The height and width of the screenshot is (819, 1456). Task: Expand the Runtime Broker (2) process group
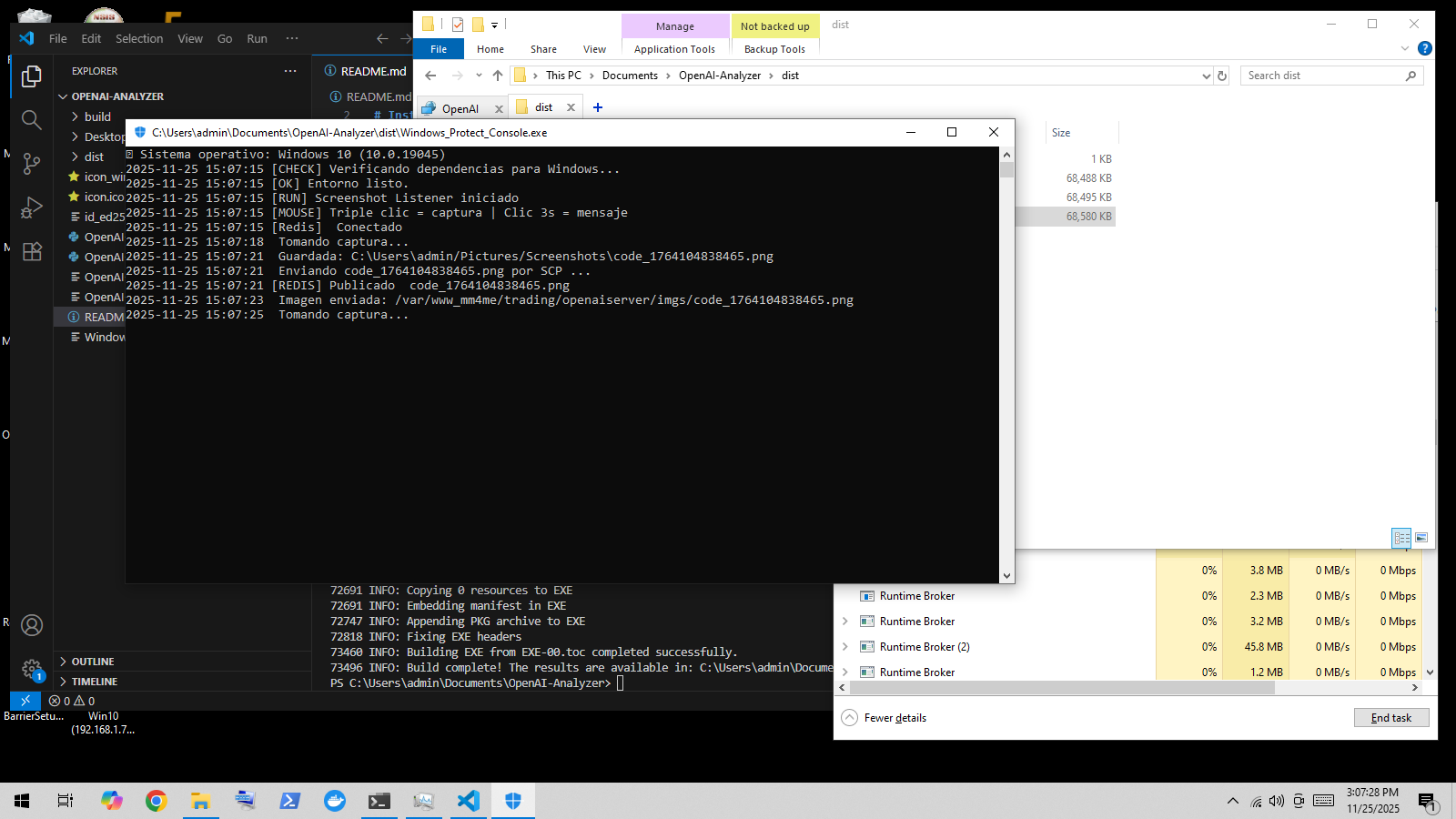(845, 647)
